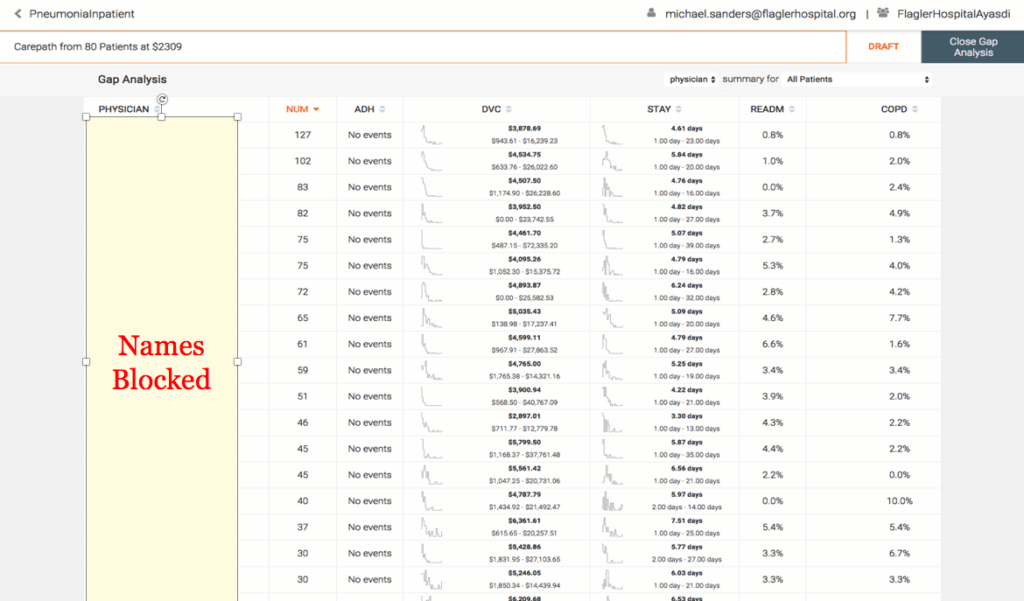The image size is (1024, 601).
Task: Open the FlaglerHospitalAyasdi group link
Action: tap(953, 14)
